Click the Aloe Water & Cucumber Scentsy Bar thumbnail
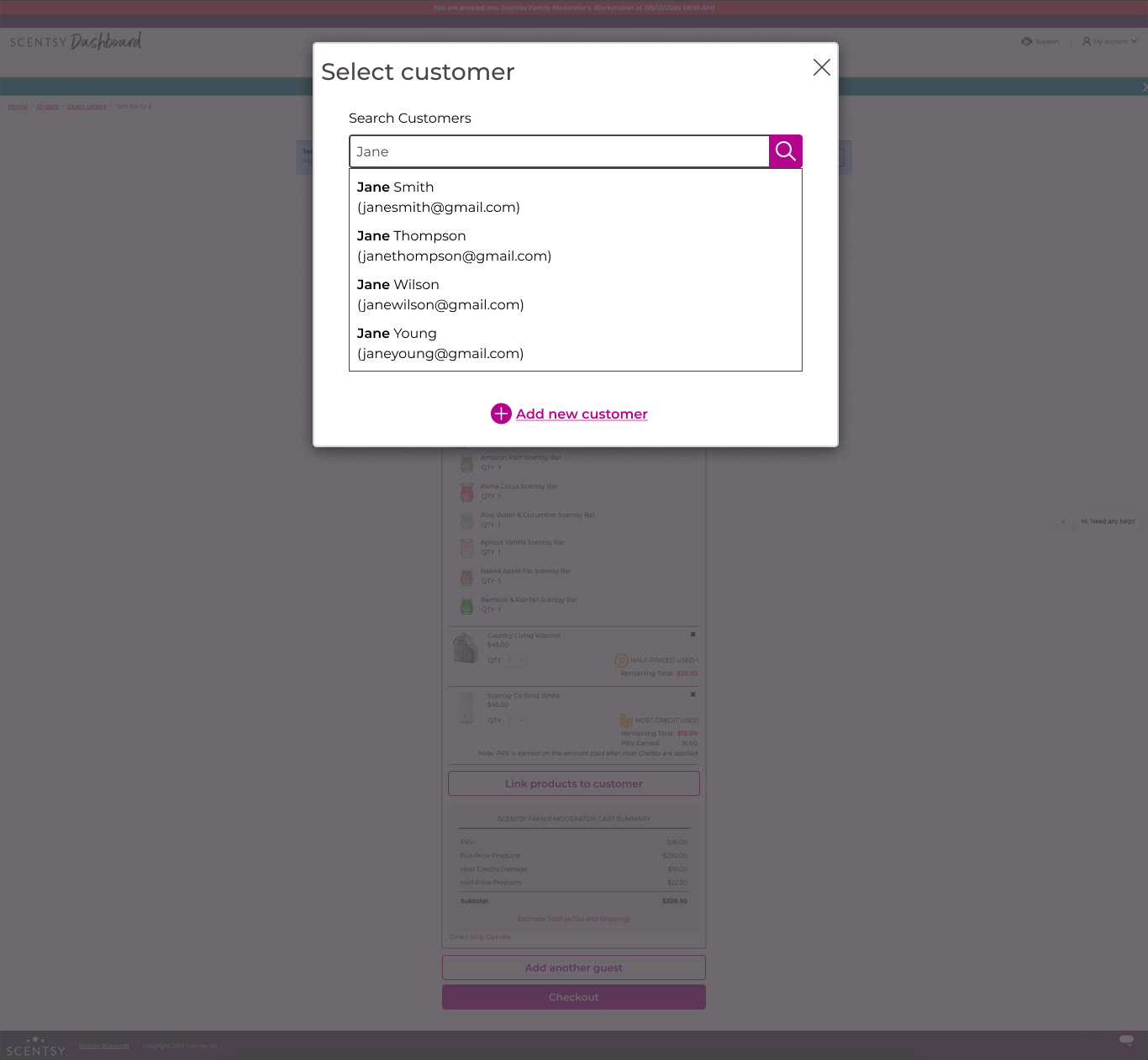The height and width of the screenshot is (1060, 1148). point(466,520)
